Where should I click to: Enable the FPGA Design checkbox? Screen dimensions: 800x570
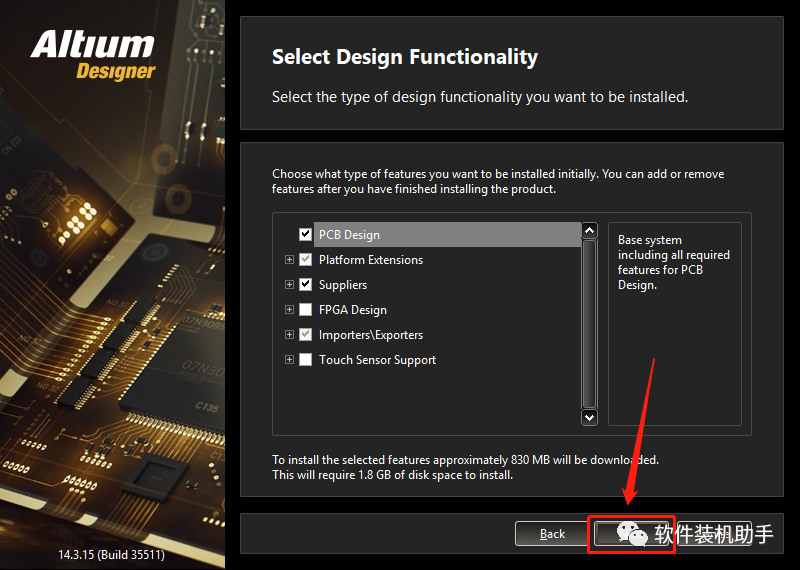coord(305,309)
